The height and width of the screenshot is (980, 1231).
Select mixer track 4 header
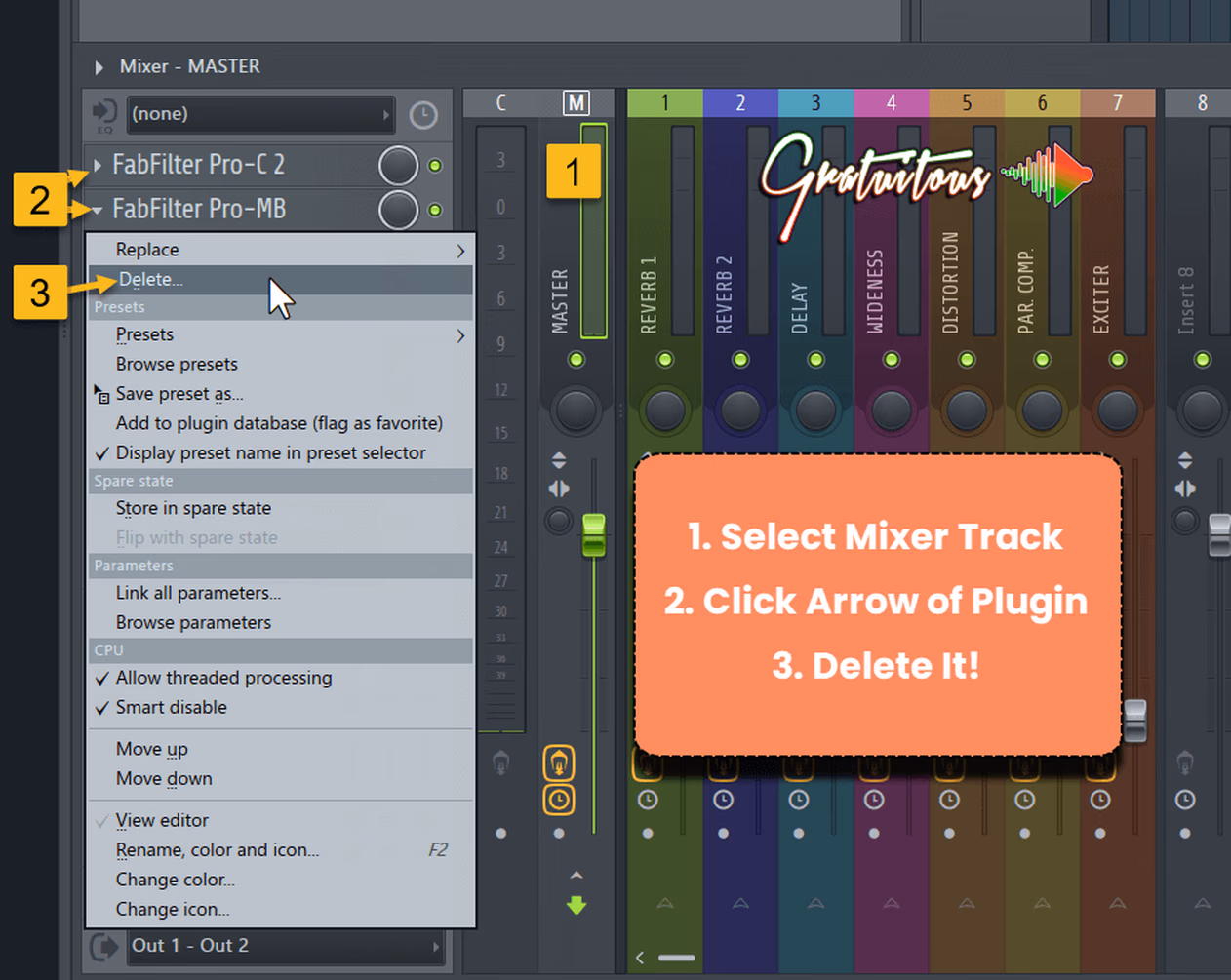pyautogui.click(x=892, y=102)
